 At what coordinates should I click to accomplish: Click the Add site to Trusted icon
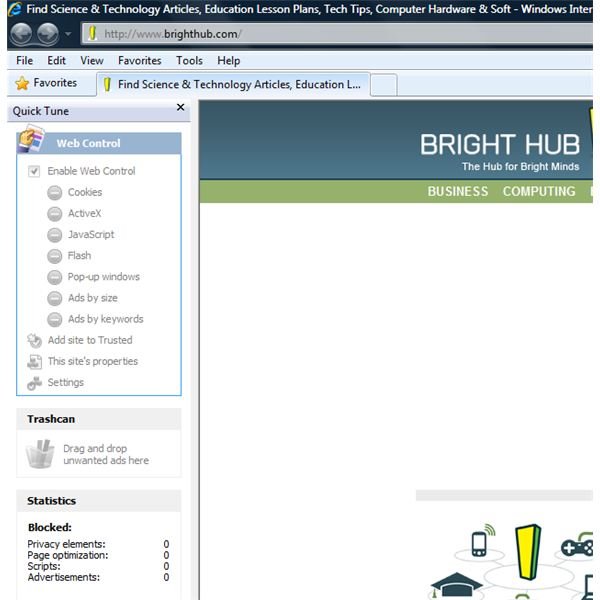point(34,340)
